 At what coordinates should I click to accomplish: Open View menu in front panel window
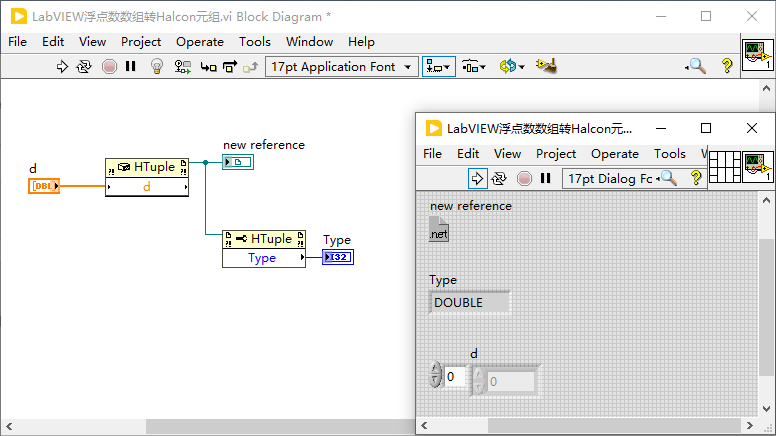tap(508, 154)
